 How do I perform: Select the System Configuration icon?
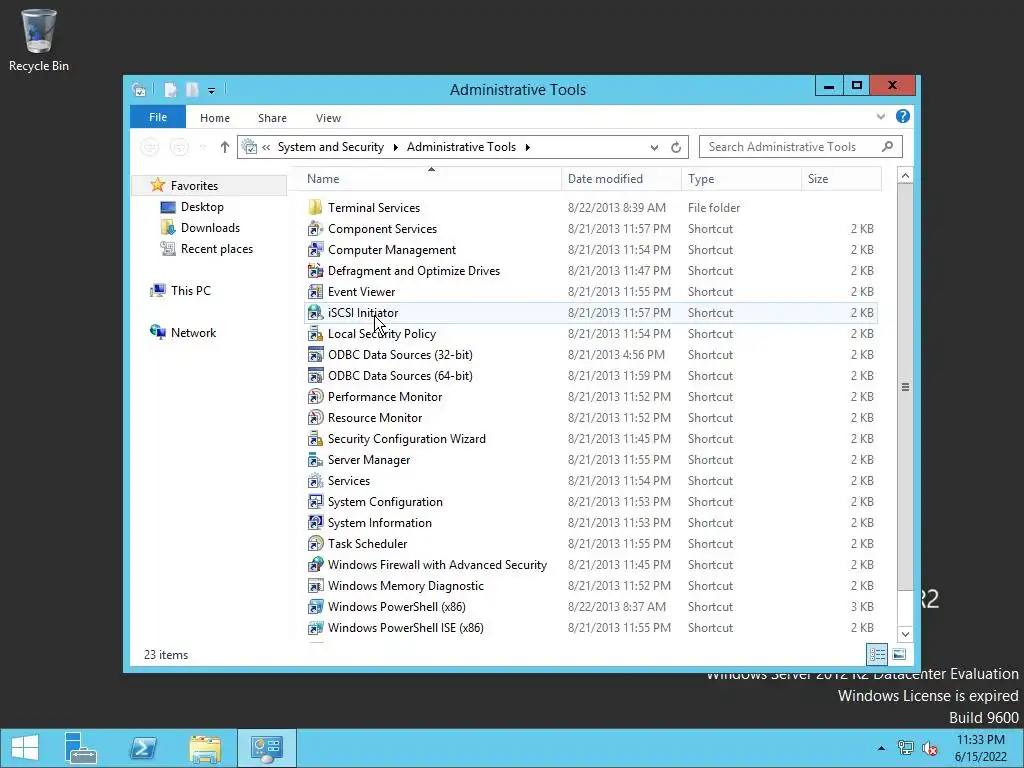(x=315, y=502)
